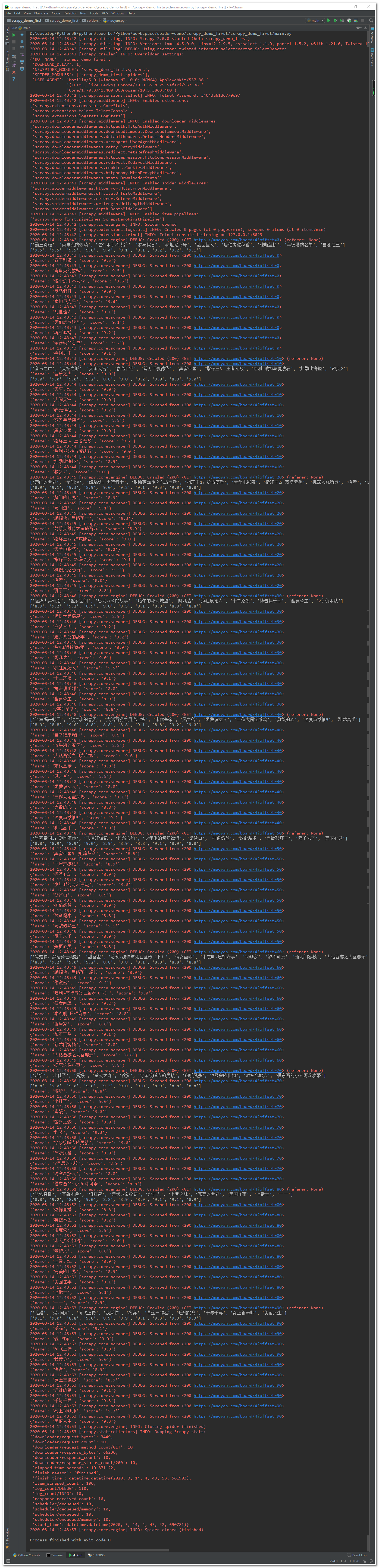Select the maoyan.py breadcrumb
The height and width of the screenshot is (1568, 379).
[114, 21]
